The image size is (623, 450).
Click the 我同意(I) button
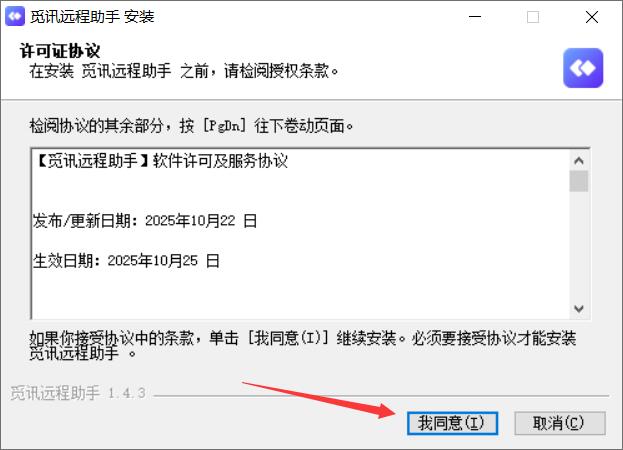(x=452, y=423)
